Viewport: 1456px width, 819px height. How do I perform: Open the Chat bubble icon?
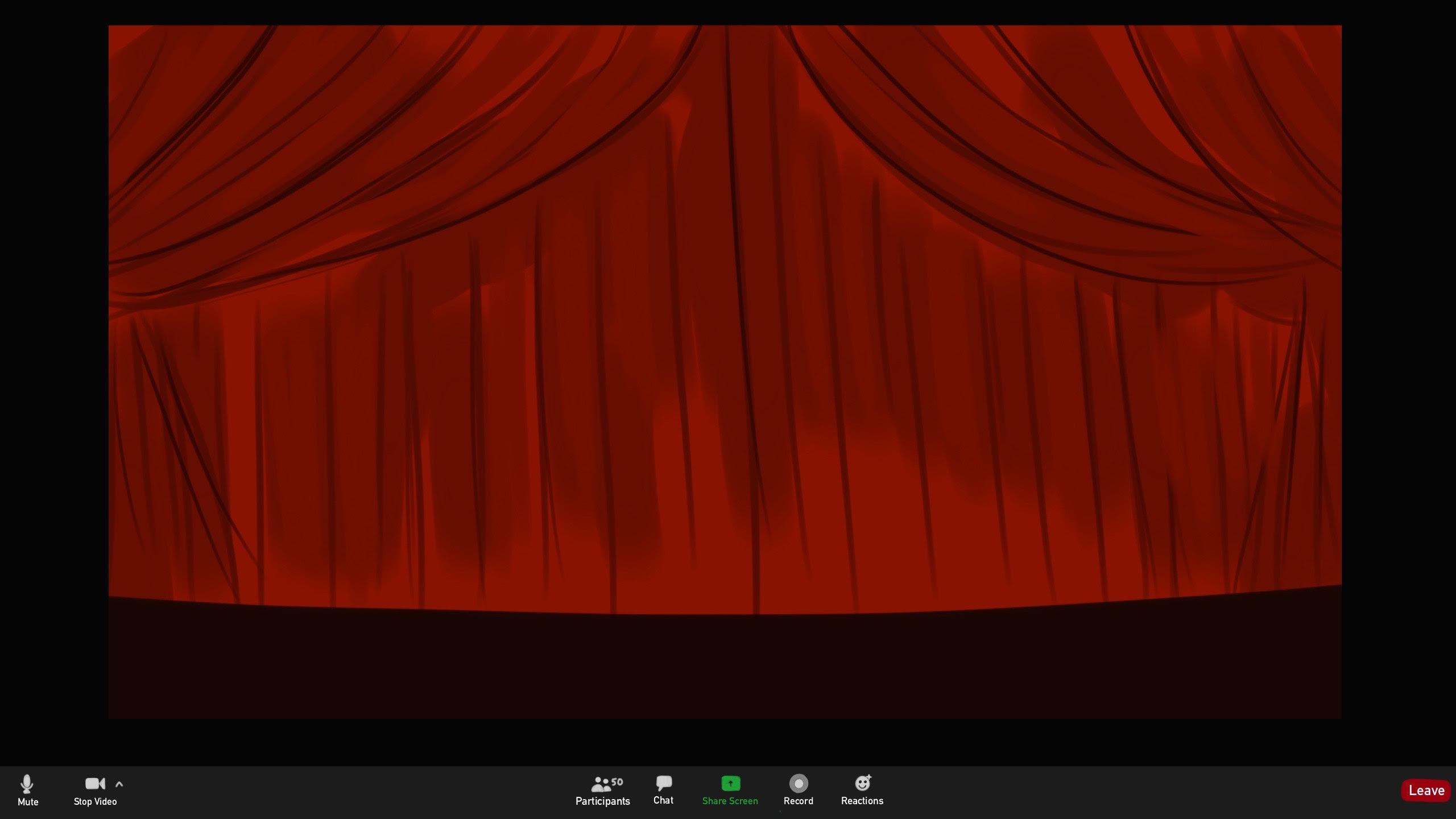[x=663, y=783]
